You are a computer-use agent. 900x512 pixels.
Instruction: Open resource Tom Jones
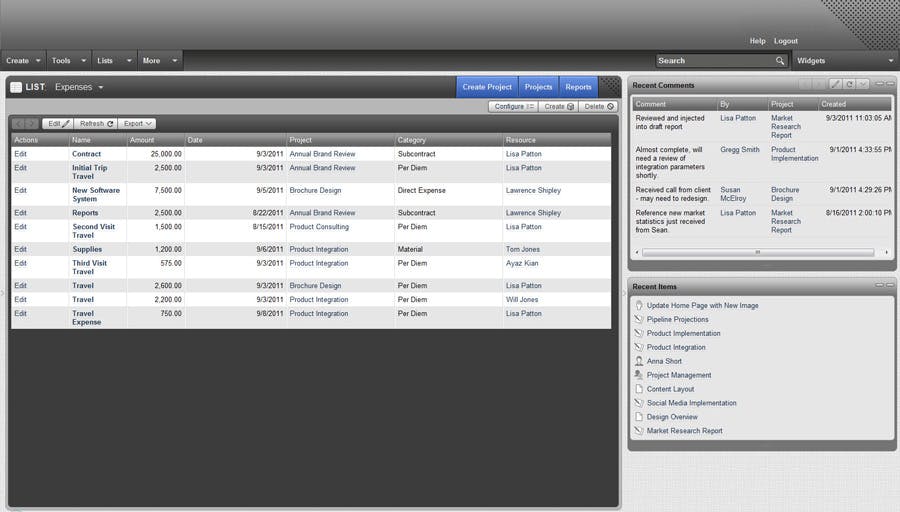(x=522, y=249)
